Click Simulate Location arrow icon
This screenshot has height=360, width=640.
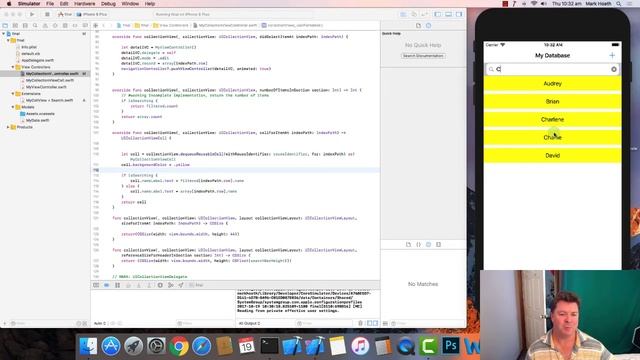click(x=181, y=285)
